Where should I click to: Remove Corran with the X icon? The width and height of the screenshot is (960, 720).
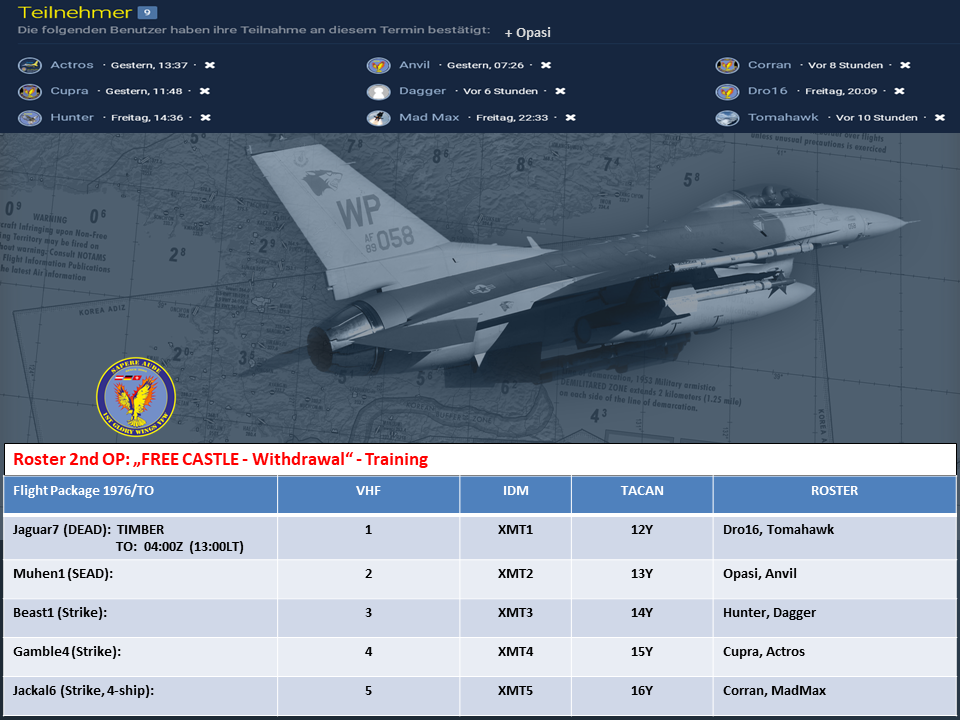906,65
